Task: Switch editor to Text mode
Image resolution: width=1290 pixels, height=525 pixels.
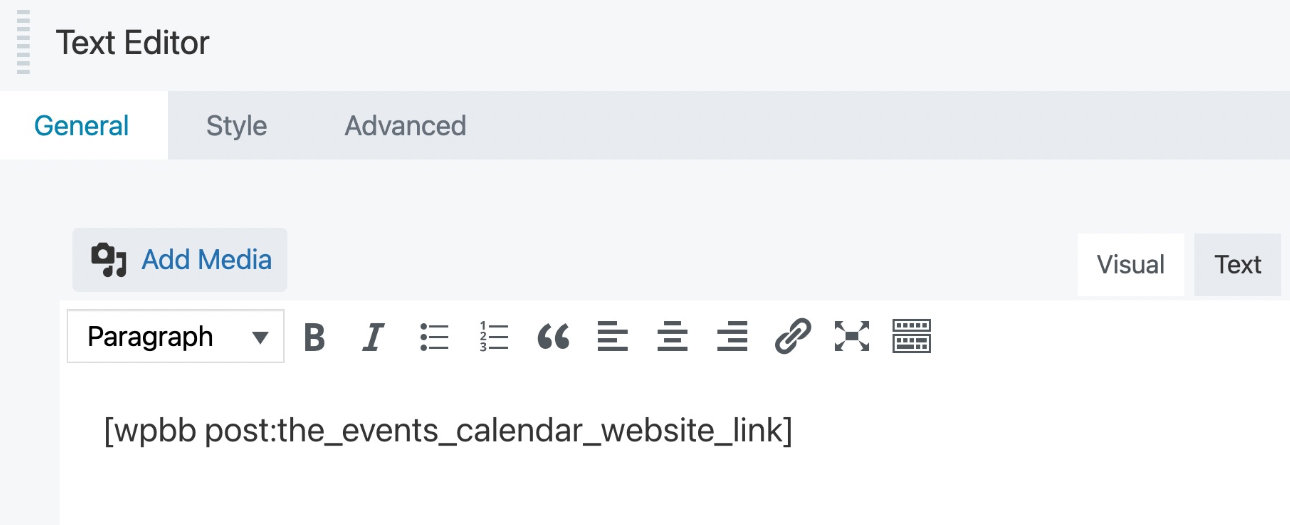Action: point(1237,265)
